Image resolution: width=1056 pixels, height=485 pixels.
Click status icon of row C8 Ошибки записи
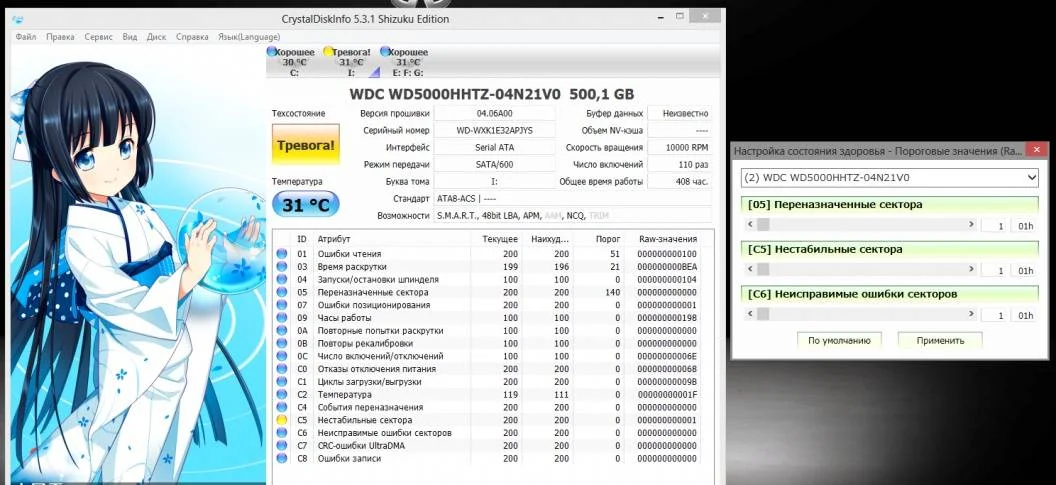coord(282,459)
